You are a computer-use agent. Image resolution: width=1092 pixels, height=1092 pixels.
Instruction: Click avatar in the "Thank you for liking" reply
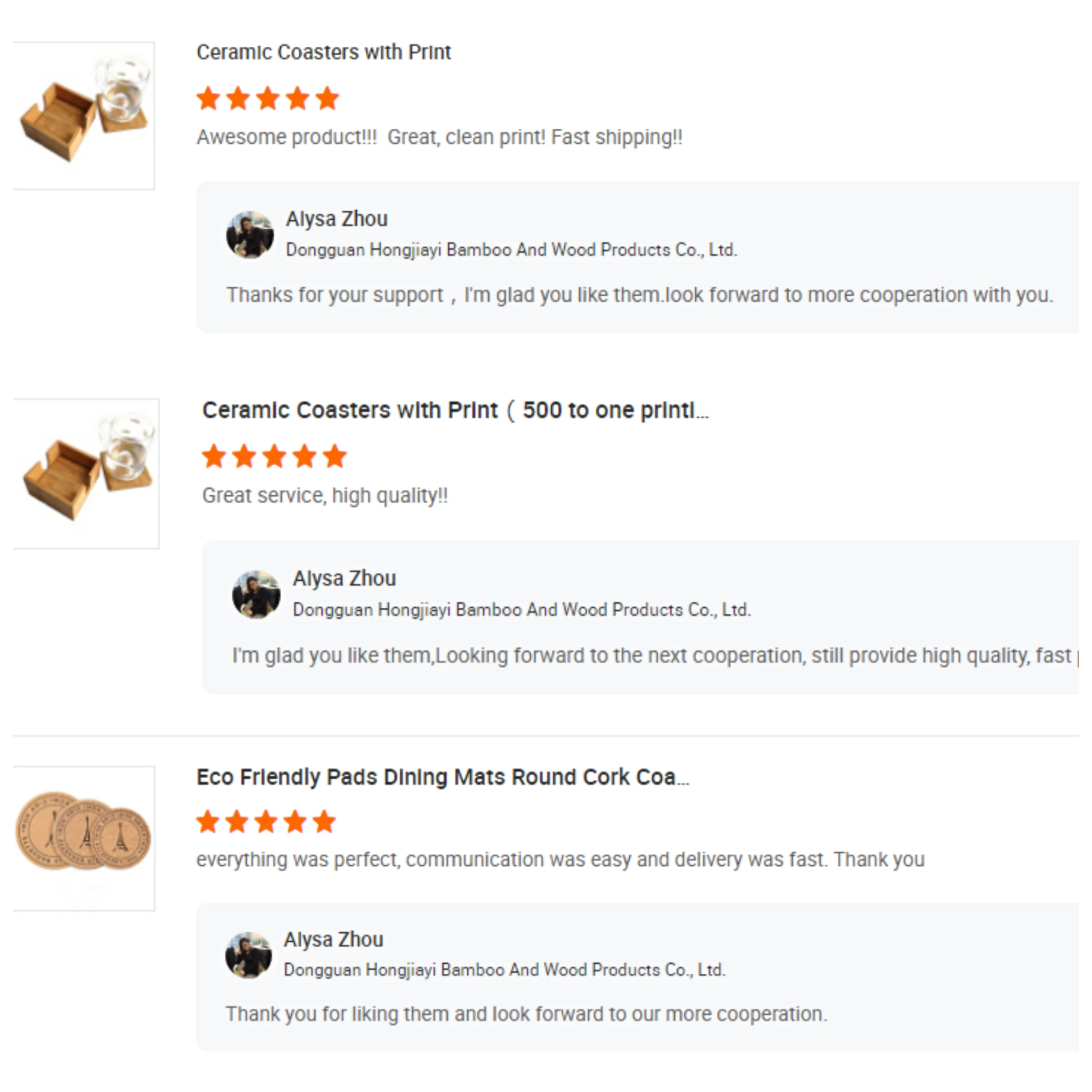coord(248,955)
